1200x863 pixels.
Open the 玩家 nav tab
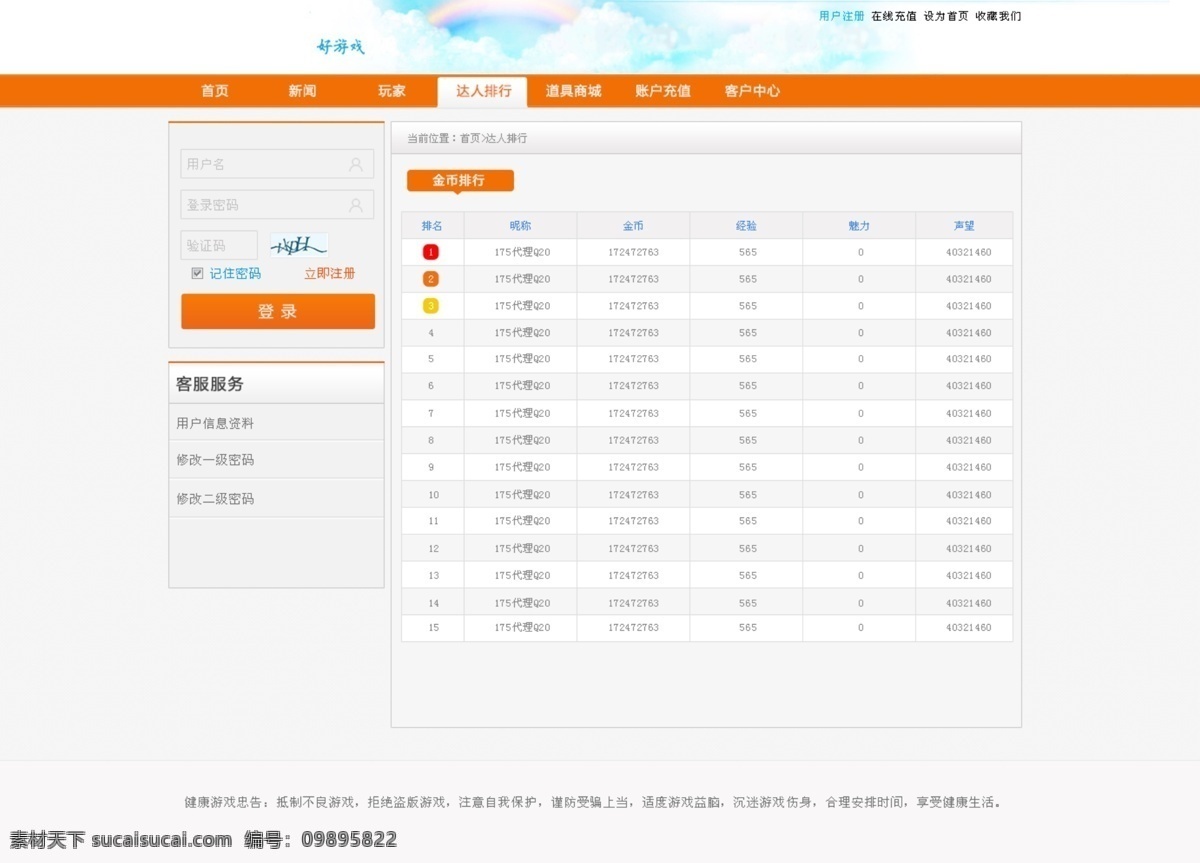[x=392, y=91]
